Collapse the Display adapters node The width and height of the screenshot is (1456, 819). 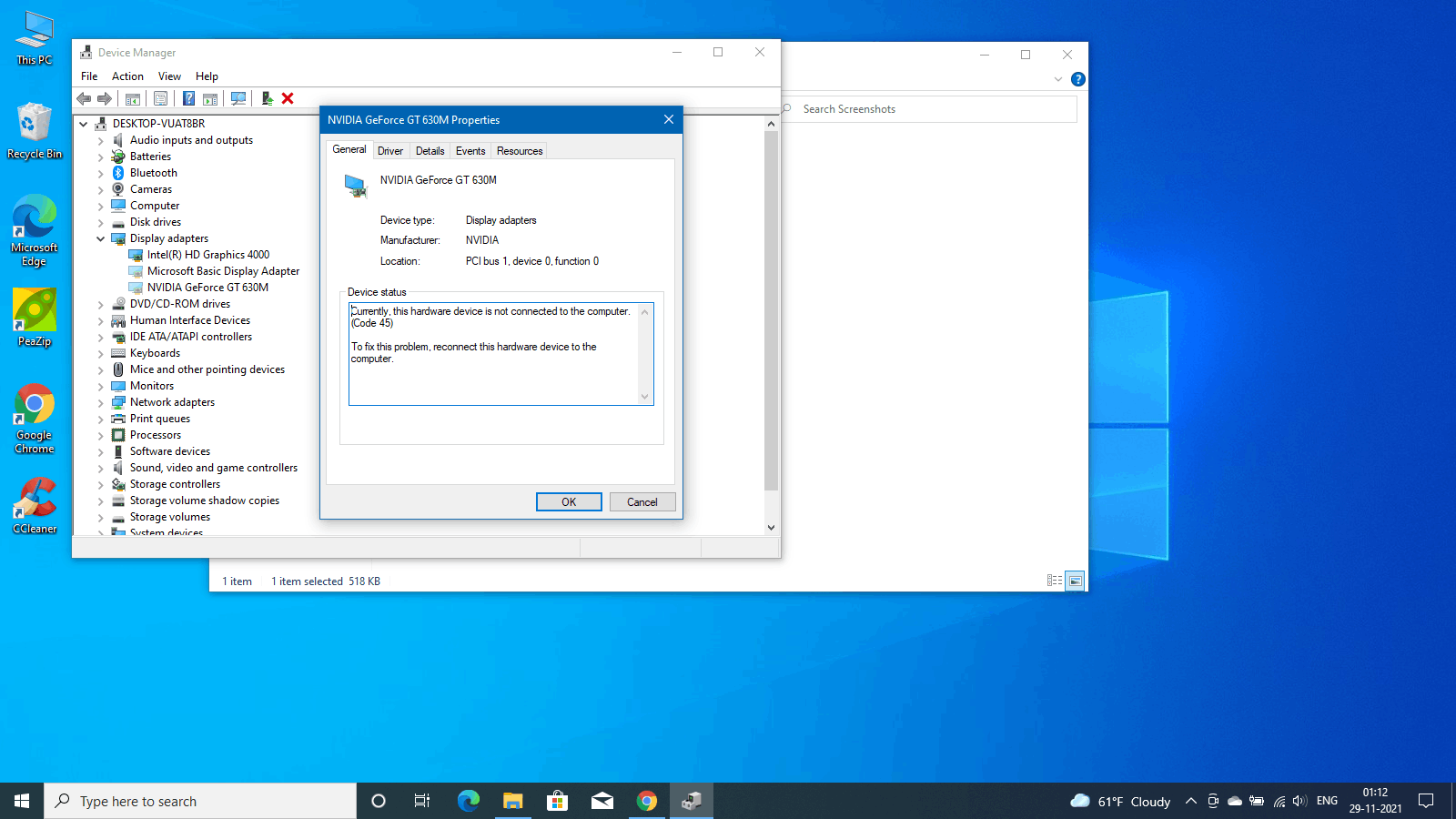pyautogui.click(x=101, y=239)
